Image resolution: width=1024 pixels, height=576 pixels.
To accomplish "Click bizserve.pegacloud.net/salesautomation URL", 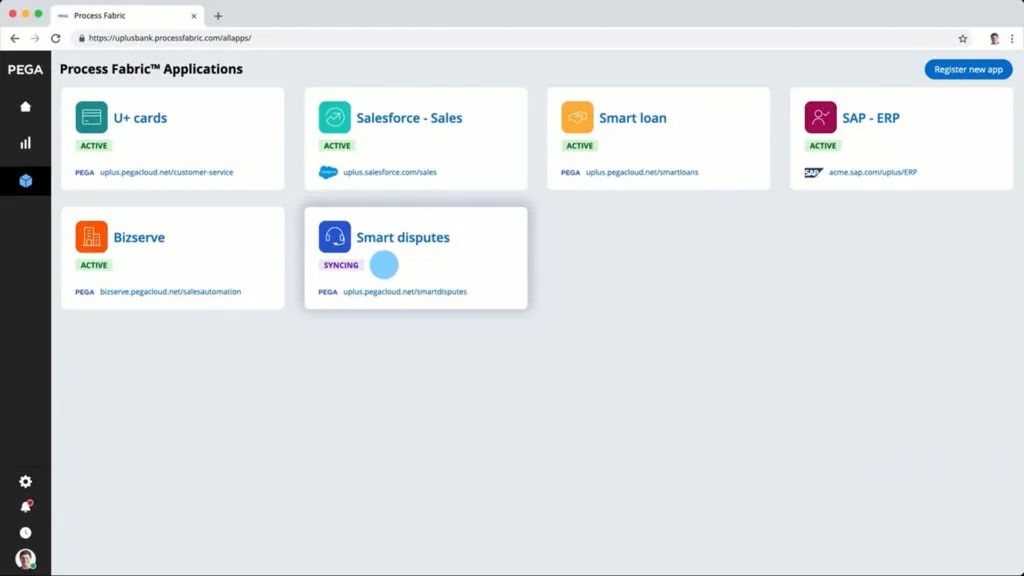I will (x=170, y=292).
